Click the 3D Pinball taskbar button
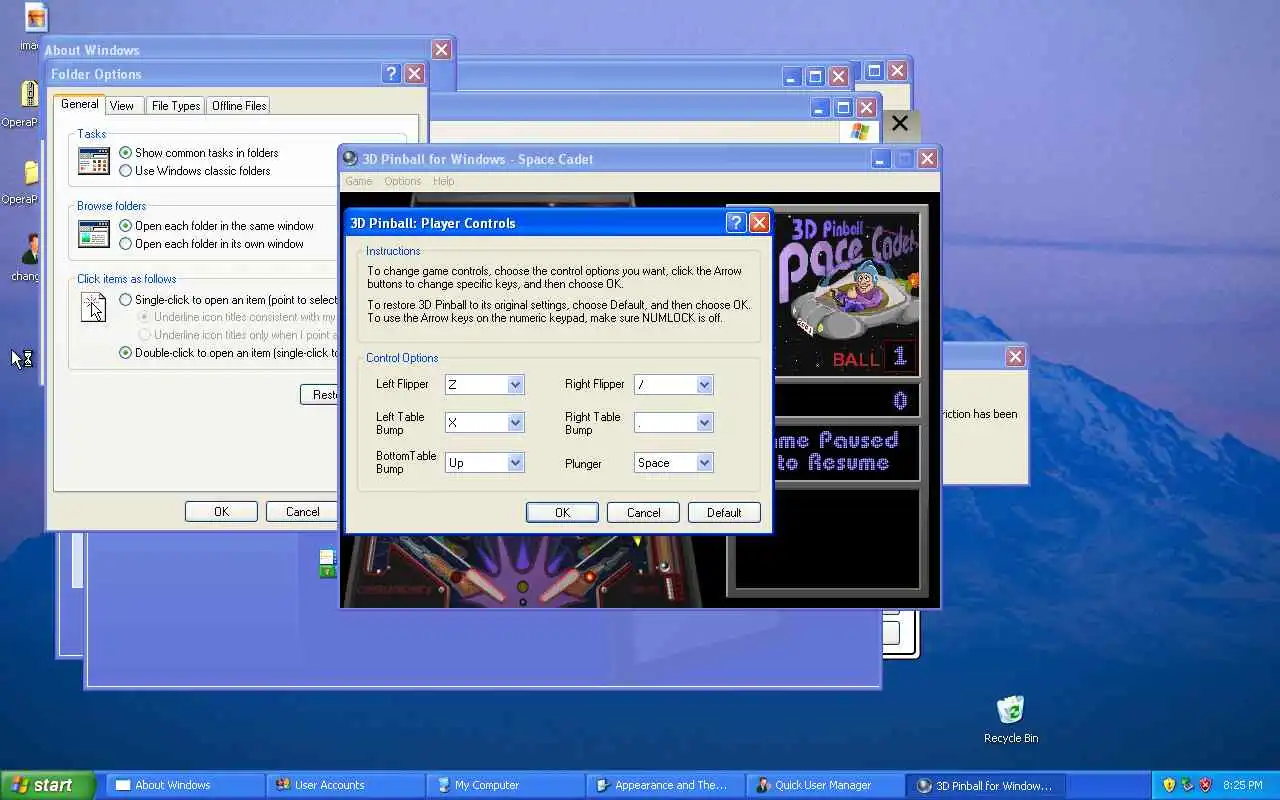Screen dimensions: 1280x800 pos(986,785)
